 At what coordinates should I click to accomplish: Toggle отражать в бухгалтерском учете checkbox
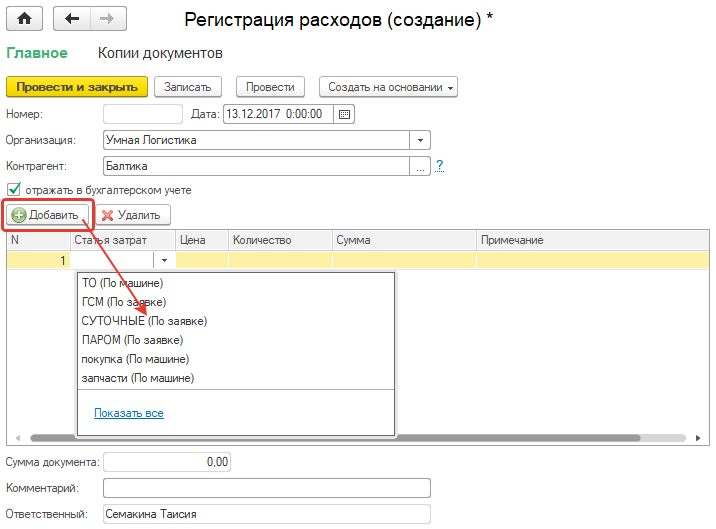click(14, 189)
